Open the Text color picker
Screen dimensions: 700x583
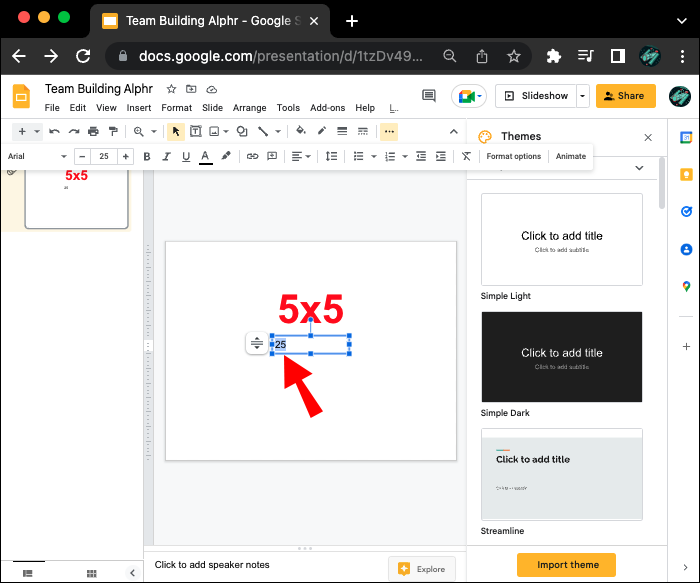pyautogui.click(x=205, y=157)
